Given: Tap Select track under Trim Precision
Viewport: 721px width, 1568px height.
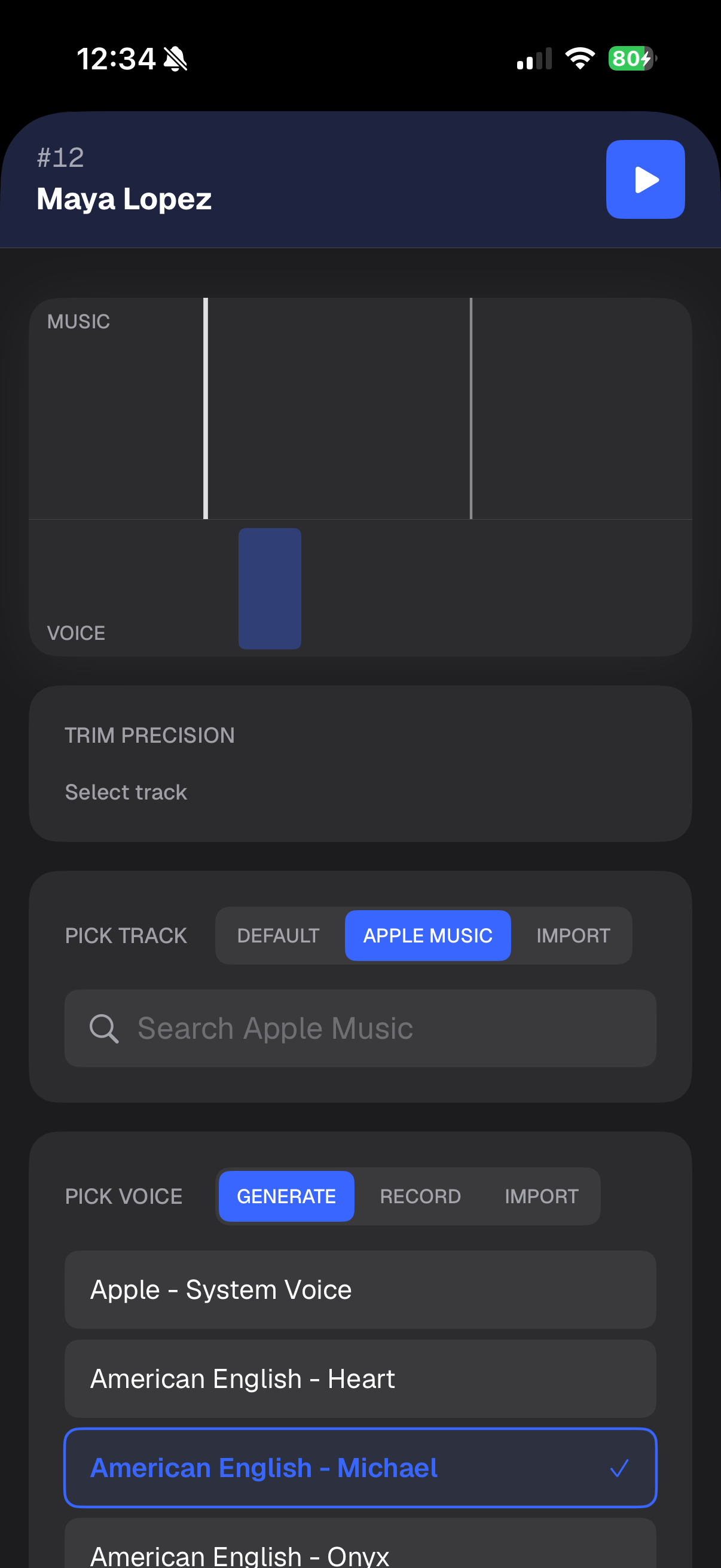Looking at the screenshot, I should pyautogui.click(x=126, y=791).
